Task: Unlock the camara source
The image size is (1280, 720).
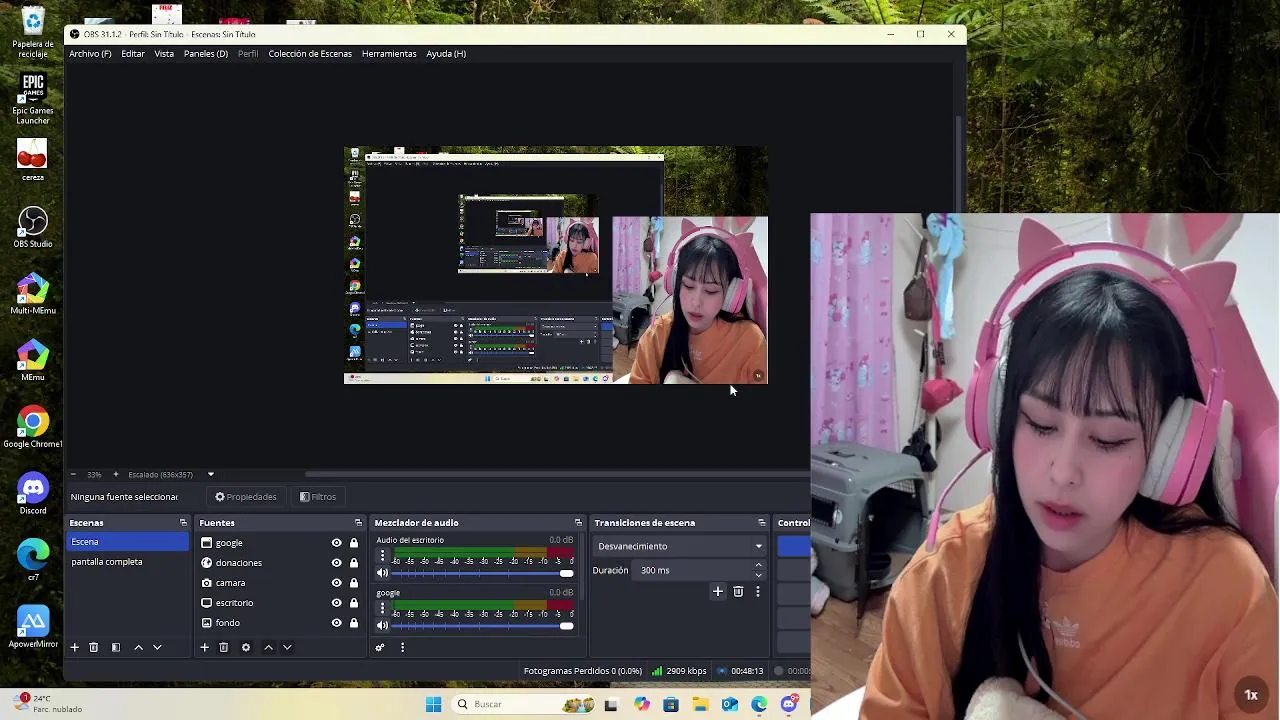Action: 354,583
